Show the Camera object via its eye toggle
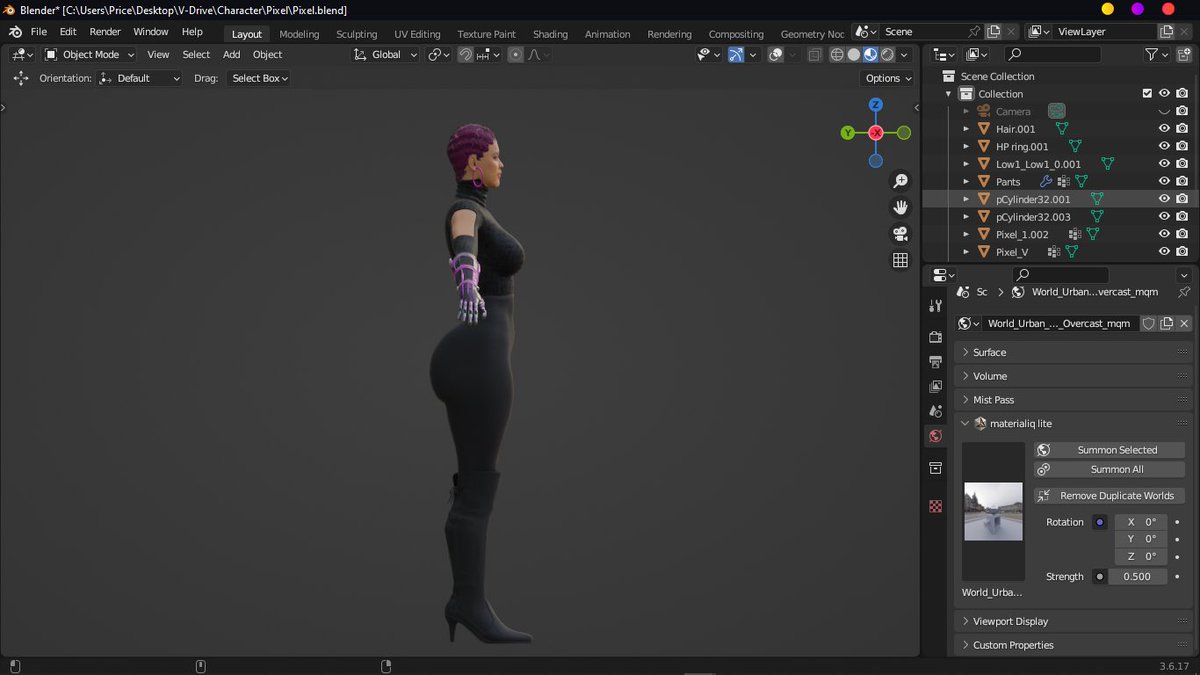Image resolution: width=1200 pixels, height=675 pixels. [x=1164, y=111]
